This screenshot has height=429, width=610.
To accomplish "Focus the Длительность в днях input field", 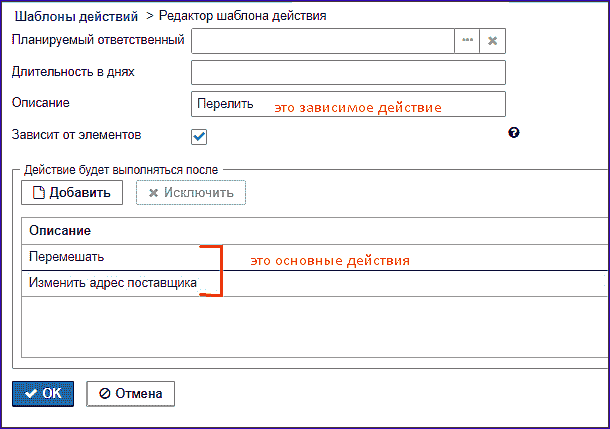I will click(x=348, y=72).
